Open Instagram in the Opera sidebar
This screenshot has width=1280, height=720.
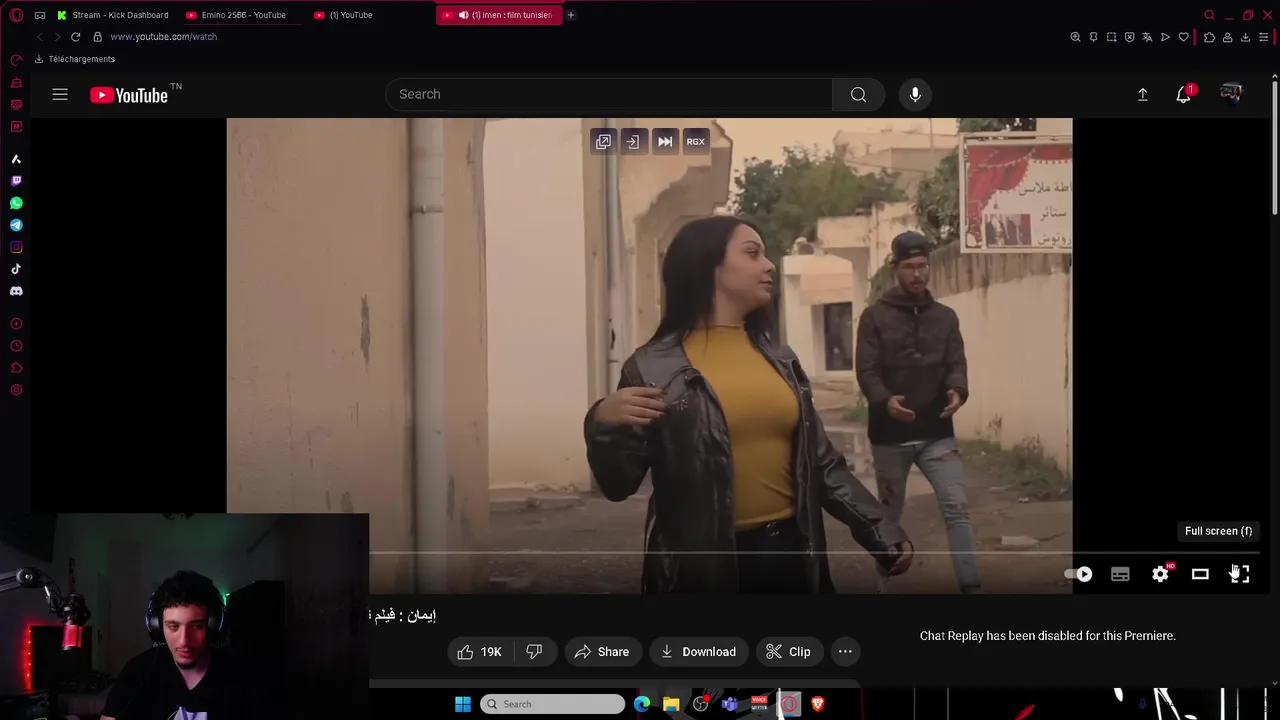[x=16, y=247]
